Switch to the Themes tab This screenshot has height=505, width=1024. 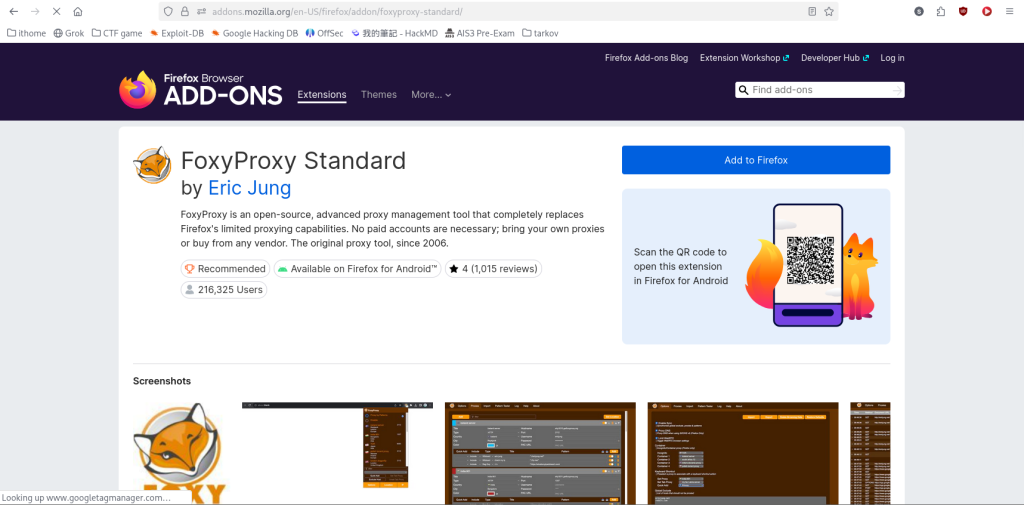click(x=379, y=95)
